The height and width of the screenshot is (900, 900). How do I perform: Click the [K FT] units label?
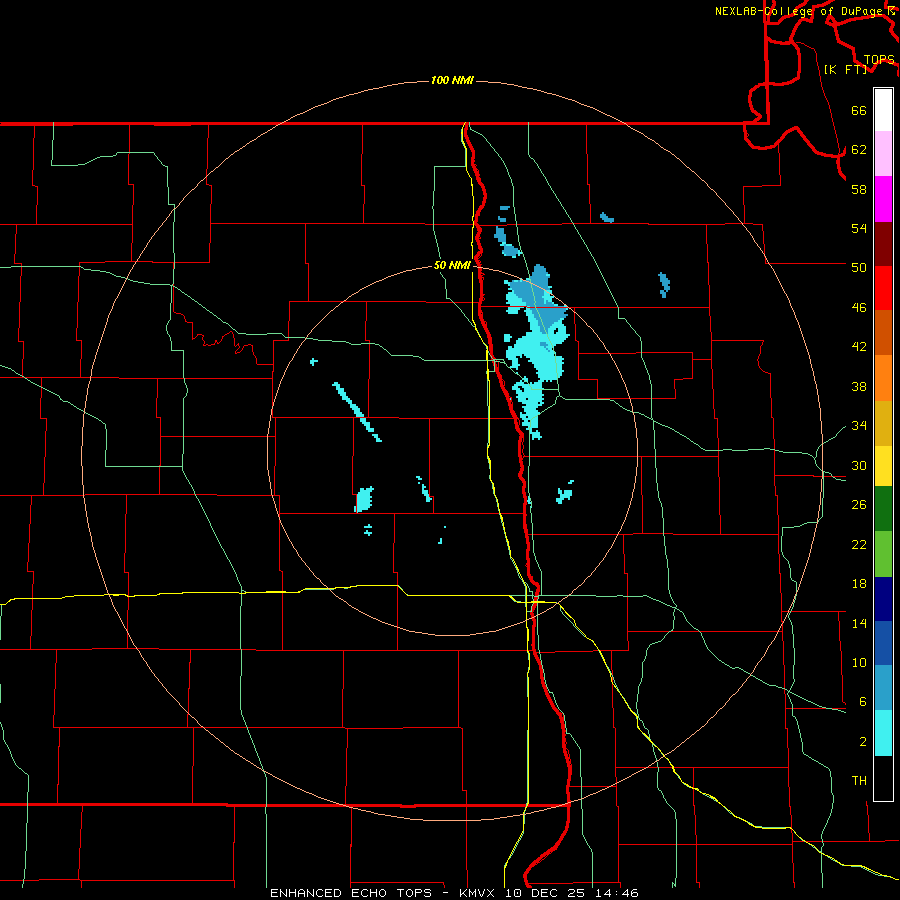pos(845,69)
